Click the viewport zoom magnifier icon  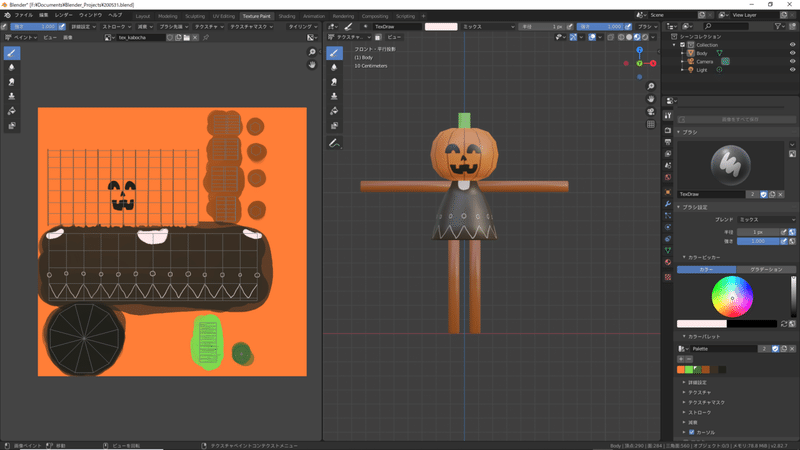point(651,85)
